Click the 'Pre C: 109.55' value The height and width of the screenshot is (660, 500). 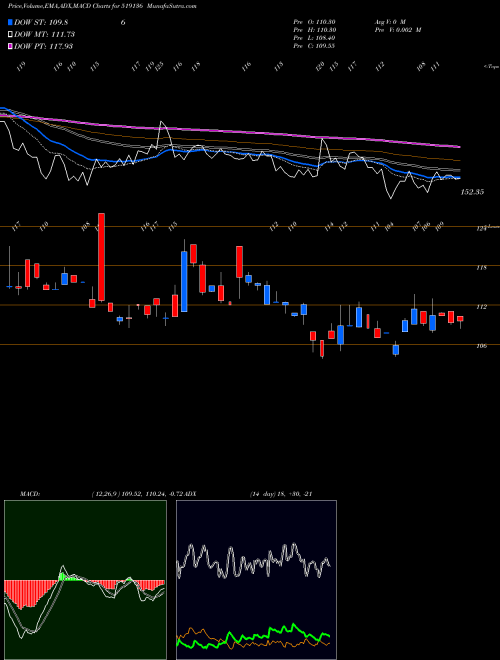(314, 46)
